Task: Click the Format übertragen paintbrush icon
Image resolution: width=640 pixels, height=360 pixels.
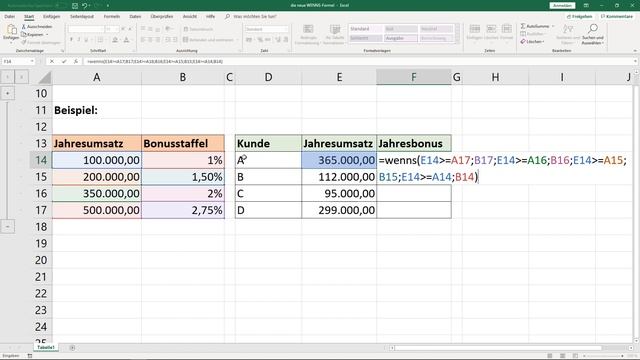Action: pyautogui.click(x=24, y=42)
